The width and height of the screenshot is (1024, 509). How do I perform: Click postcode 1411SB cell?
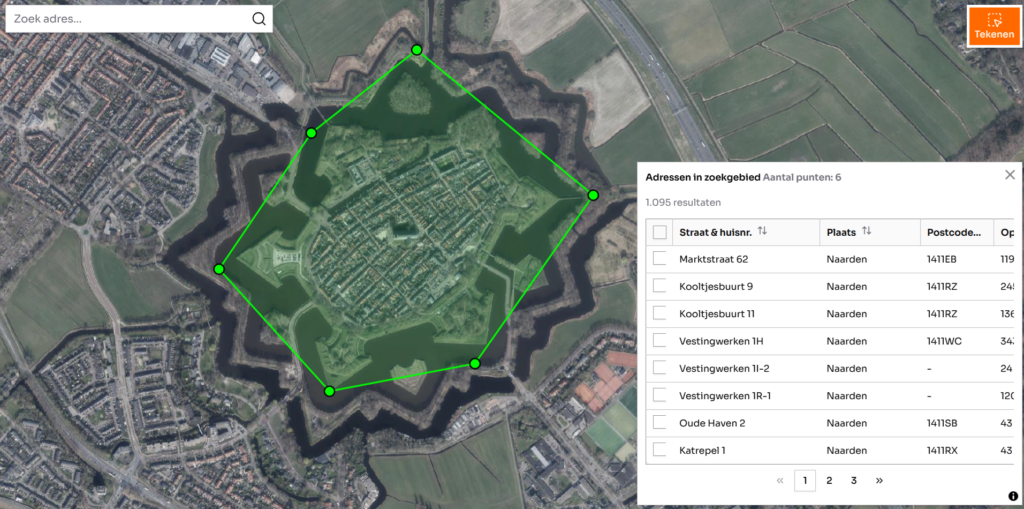click(x=942, y=423)
